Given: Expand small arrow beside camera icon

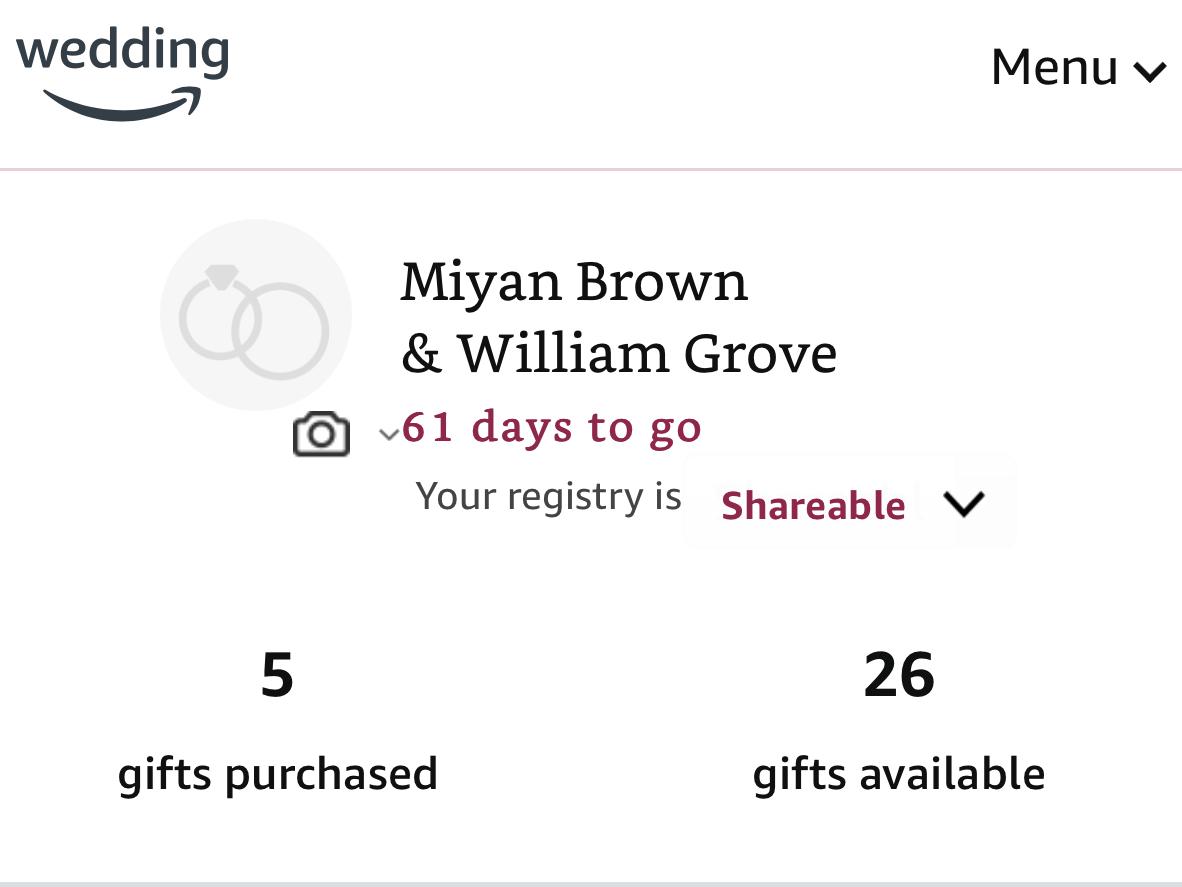Looking at the screenshot, I should point(388,434).
